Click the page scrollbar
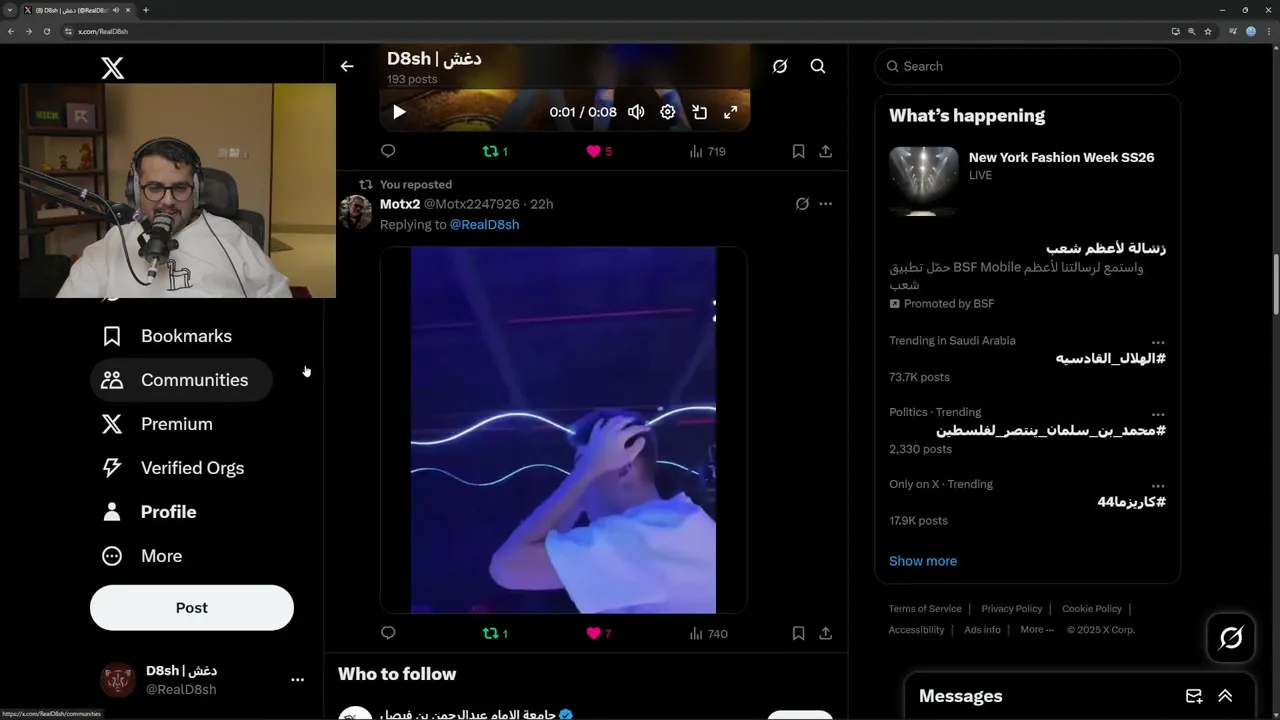This screenshot has height=720, width=1280. 1275,285
